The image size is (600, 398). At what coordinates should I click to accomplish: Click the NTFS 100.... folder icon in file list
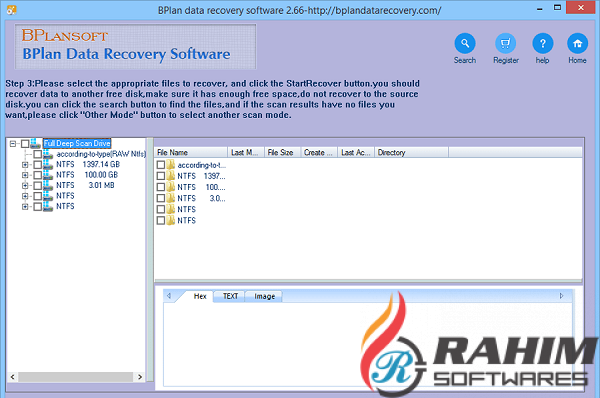click(x=171, y=187)
